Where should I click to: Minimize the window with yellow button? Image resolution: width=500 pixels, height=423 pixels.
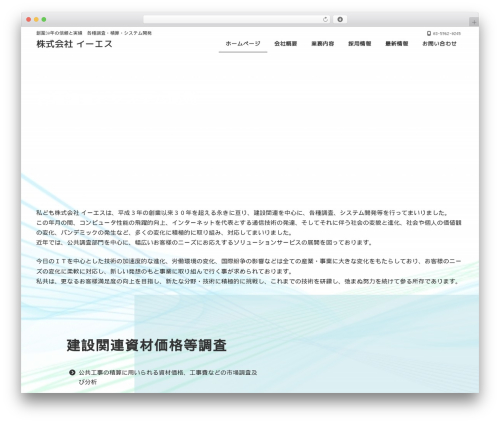(36, 19)
